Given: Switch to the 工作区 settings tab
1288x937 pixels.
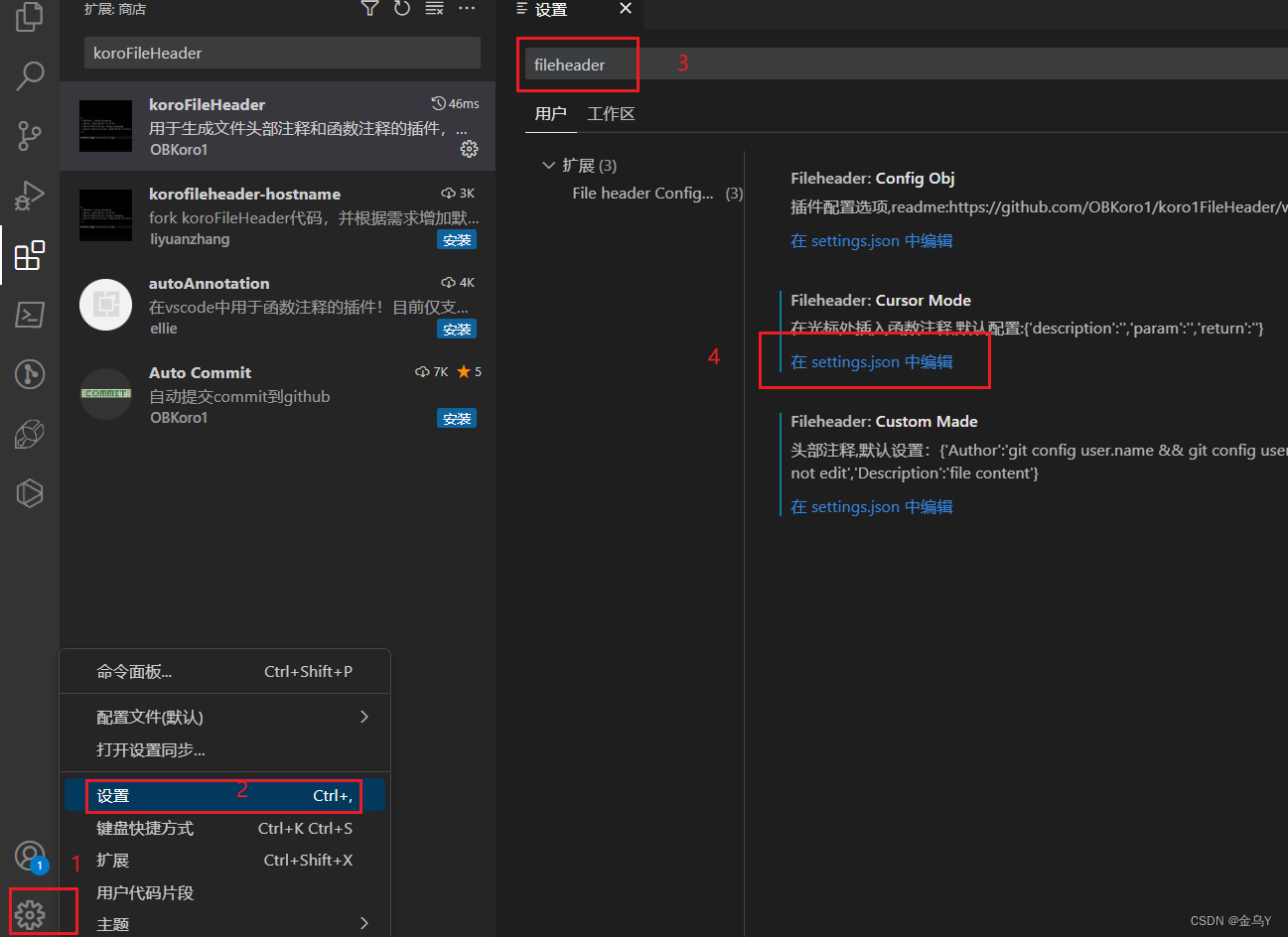Looking at the screenshot, I should pyautogui.click(x=611, y=114).
